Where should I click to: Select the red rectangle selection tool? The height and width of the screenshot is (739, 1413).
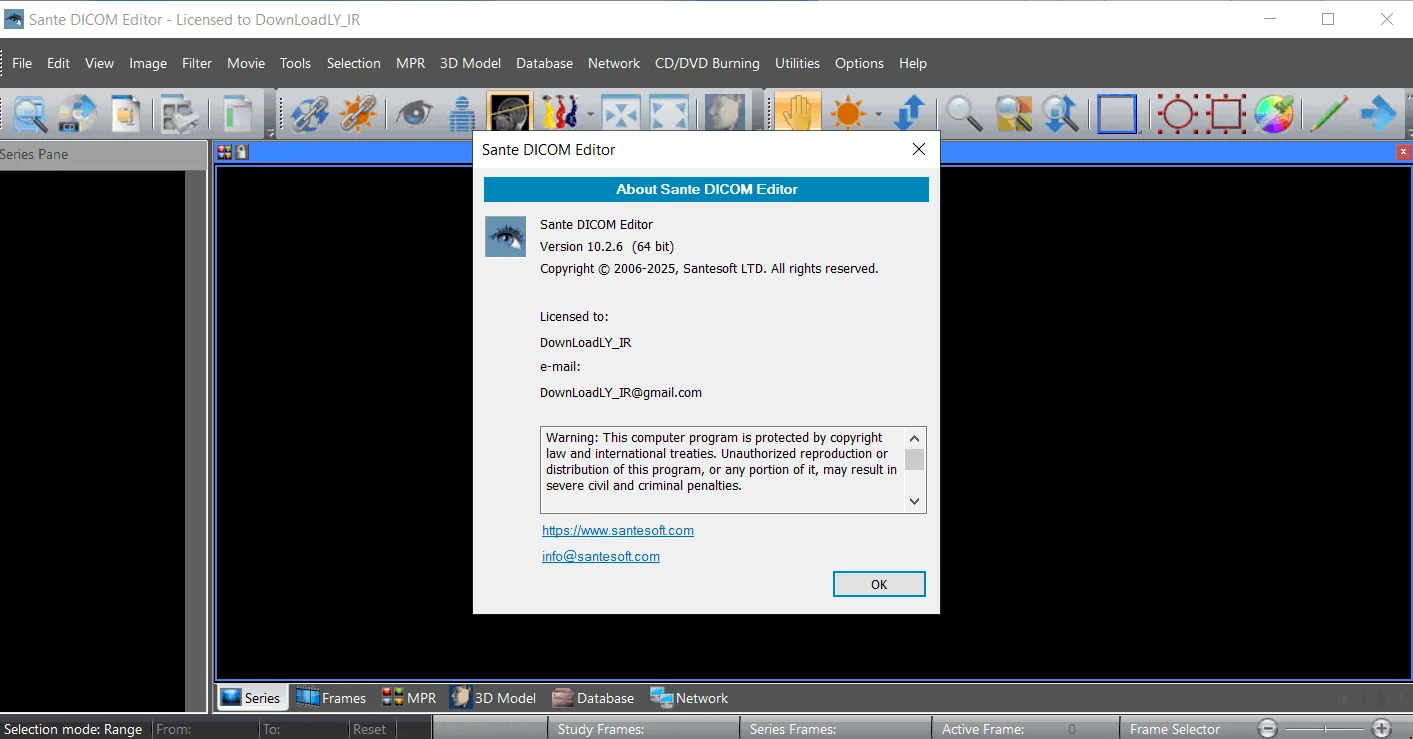[1226, 113]
